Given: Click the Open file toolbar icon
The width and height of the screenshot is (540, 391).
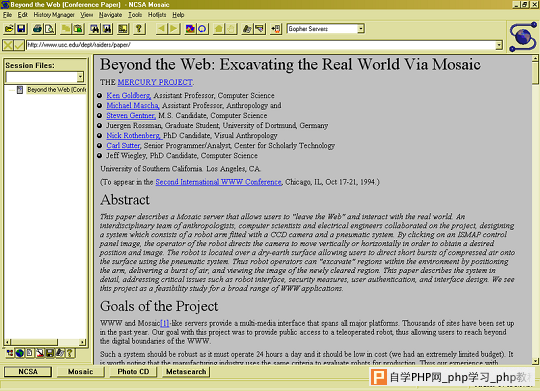Looking at the screenshot, I should coord(9,29).
